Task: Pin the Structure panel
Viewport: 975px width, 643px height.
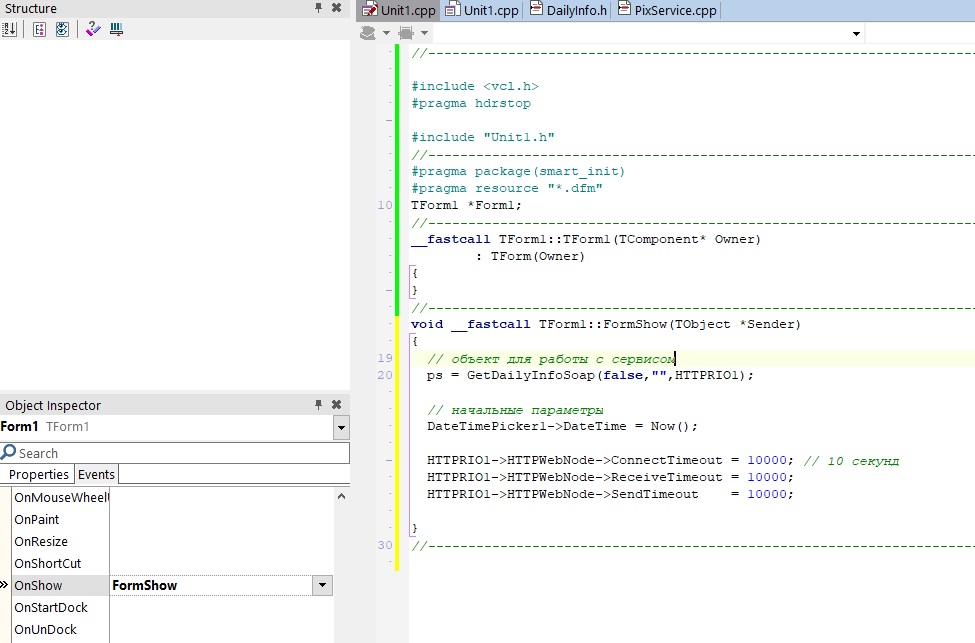Action: pos(318,8)
